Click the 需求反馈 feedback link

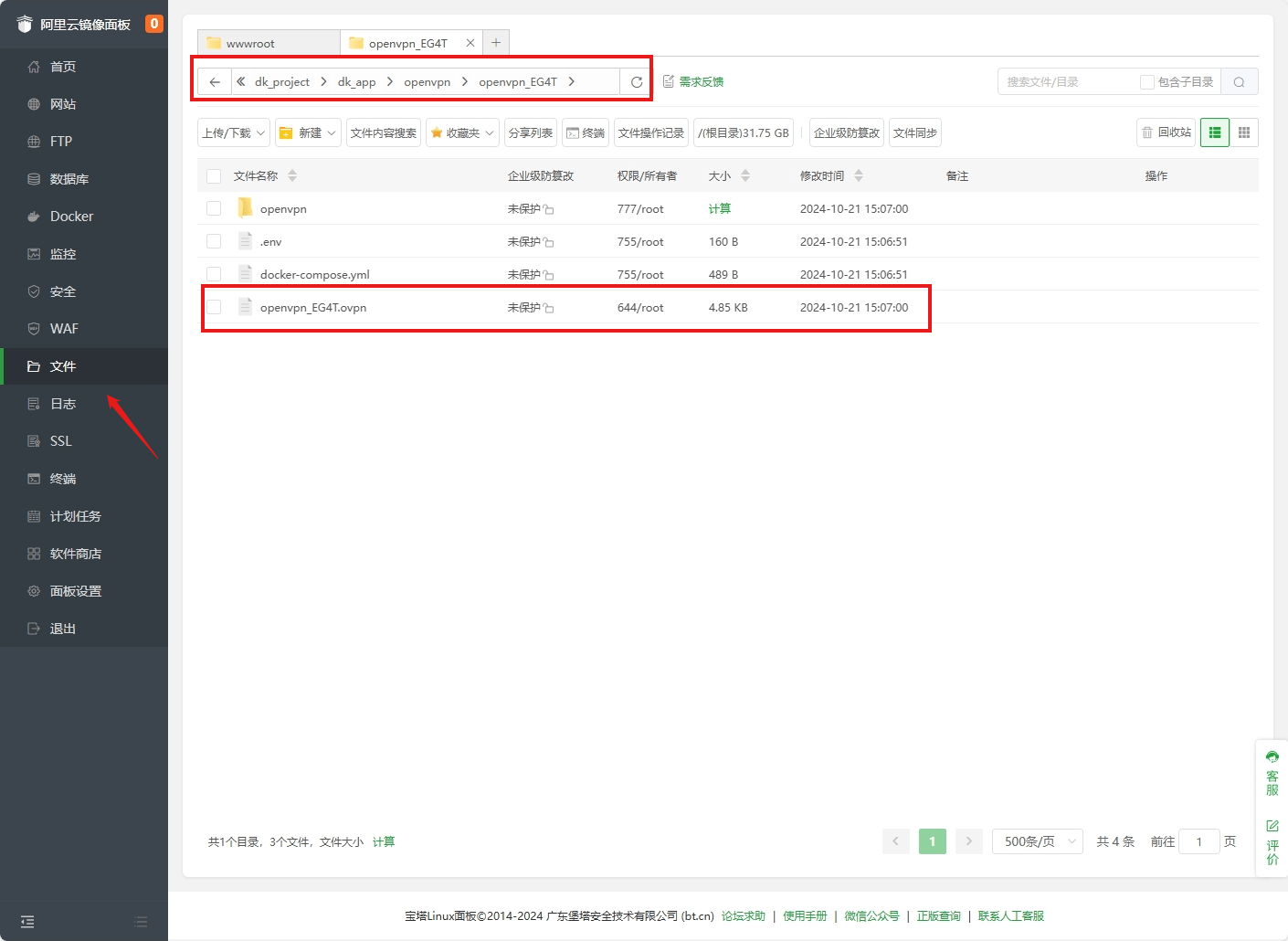[694, 82]
